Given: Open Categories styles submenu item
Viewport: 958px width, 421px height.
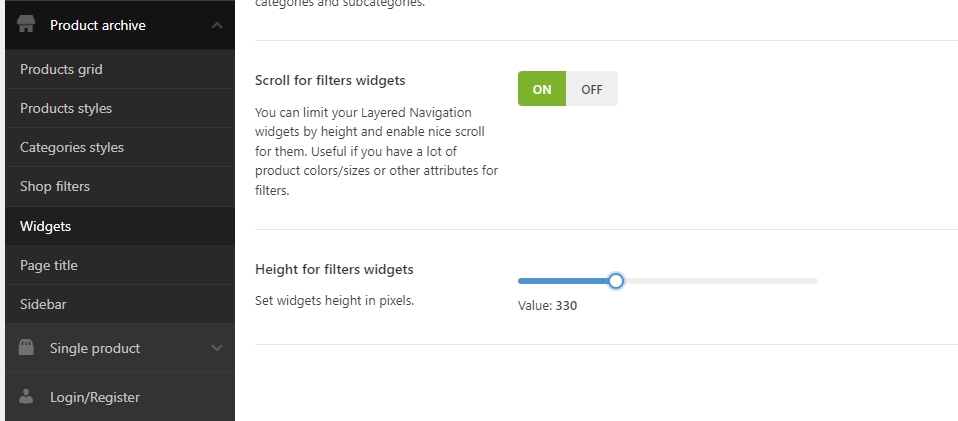Looking at the screenshot, I should (x=72, y=147).
